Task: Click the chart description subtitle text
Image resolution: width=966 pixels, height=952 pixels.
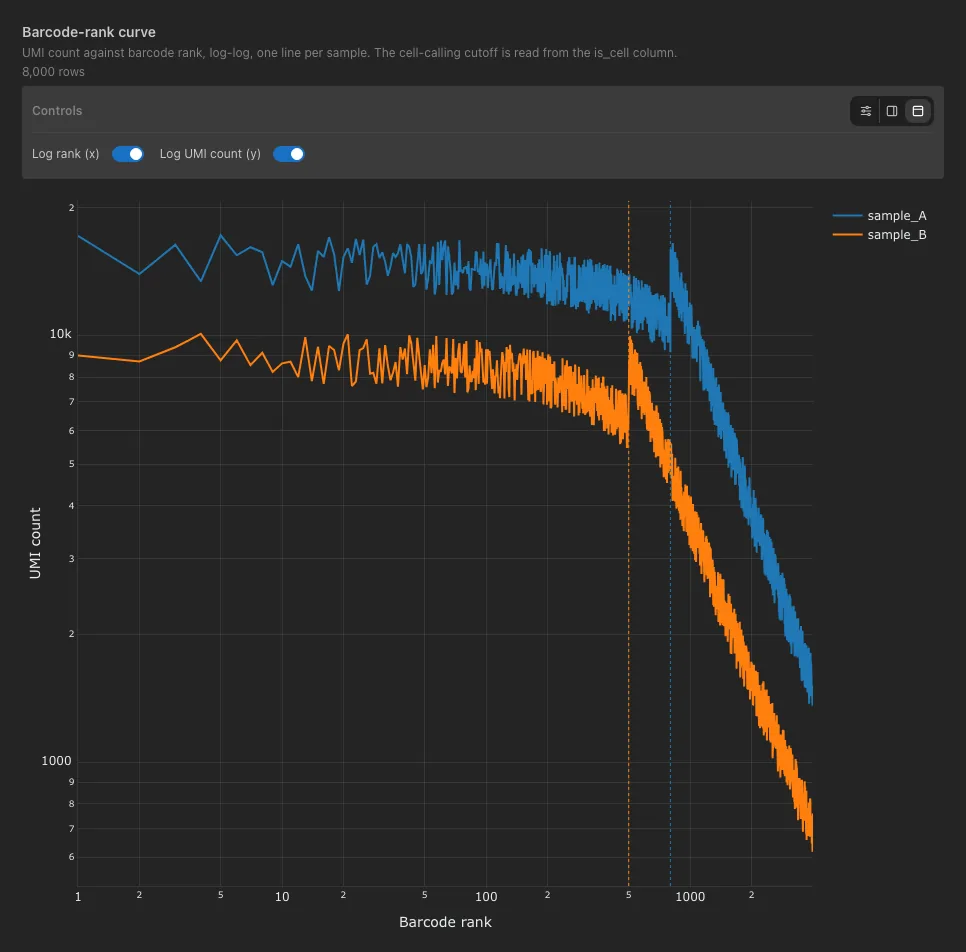Action: tap(349, 53)
